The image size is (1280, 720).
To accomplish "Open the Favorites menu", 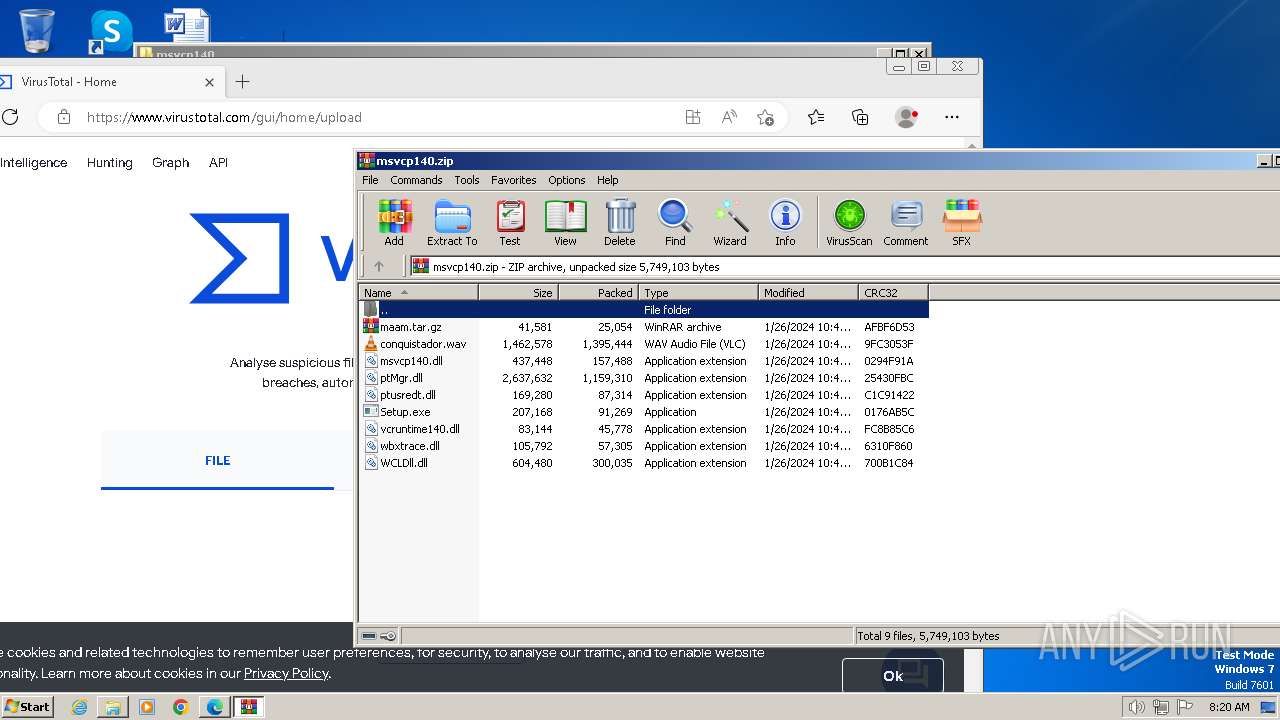I will [513, 180].
